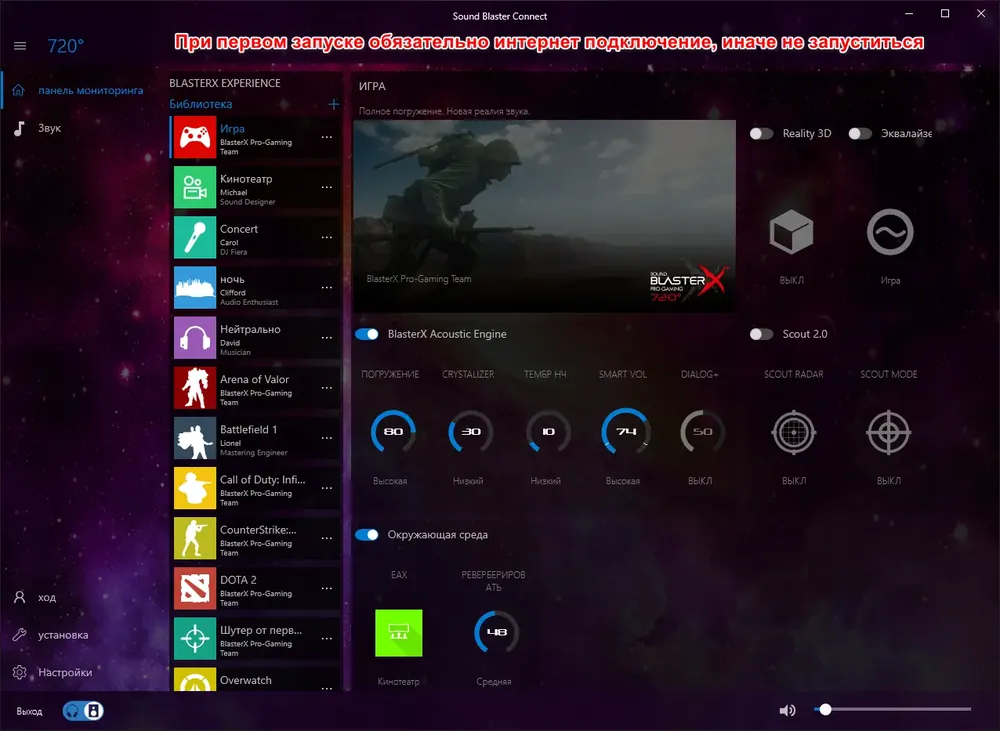Open more options for Call of Duty
Image resolution: width=1000 pixels, height=731 pixels.
327,488
